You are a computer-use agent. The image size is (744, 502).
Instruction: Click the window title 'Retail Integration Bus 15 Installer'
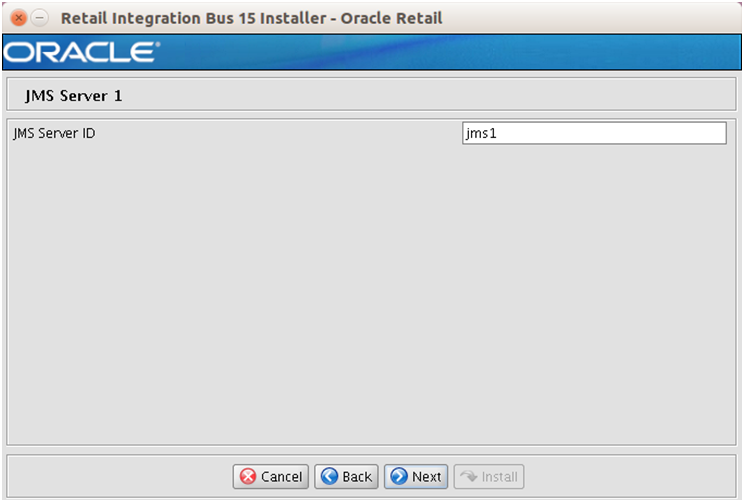pos(194,18)
